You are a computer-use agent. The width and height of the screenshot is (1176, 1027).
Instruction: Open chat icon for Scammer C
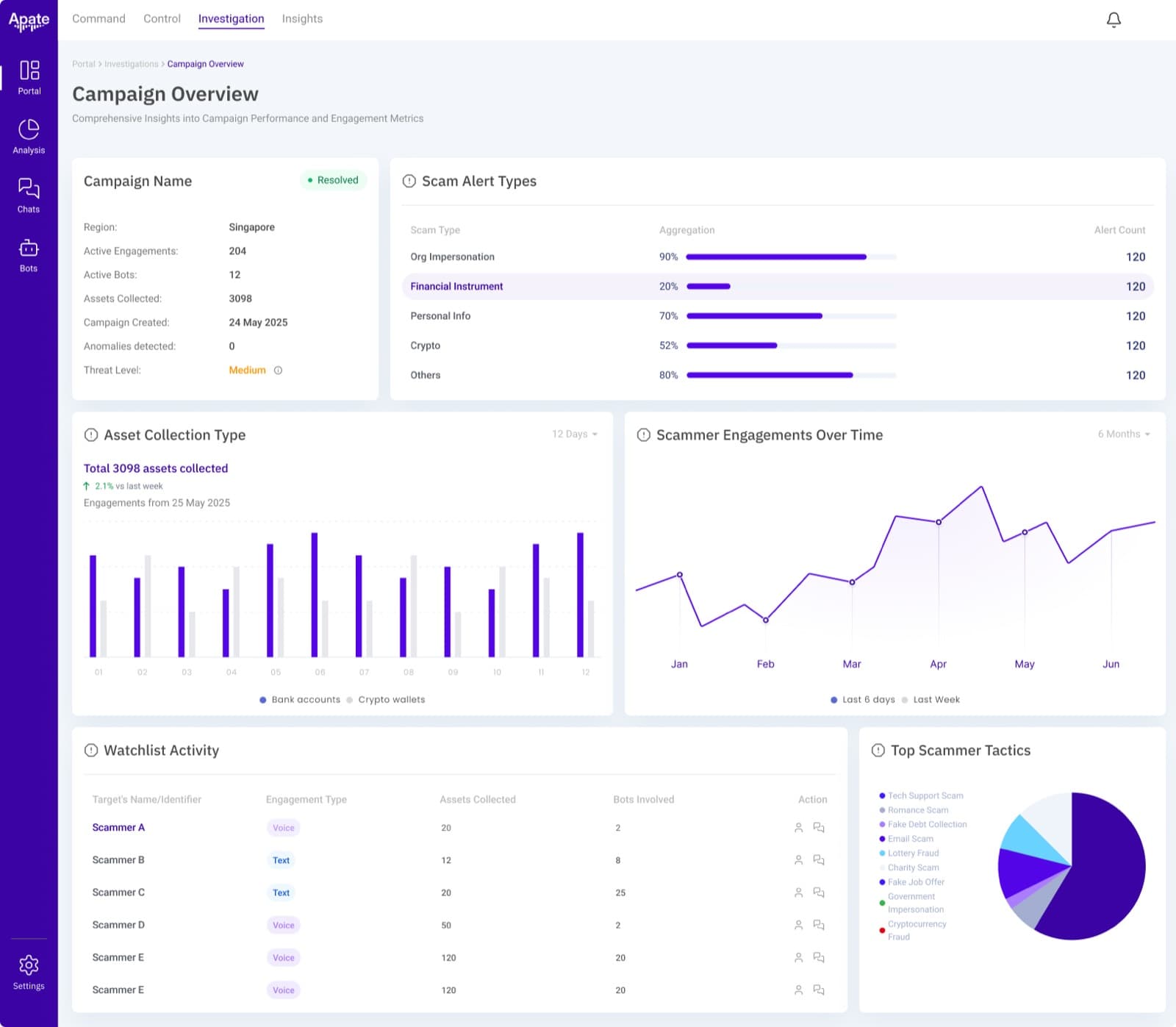[819, 892]
